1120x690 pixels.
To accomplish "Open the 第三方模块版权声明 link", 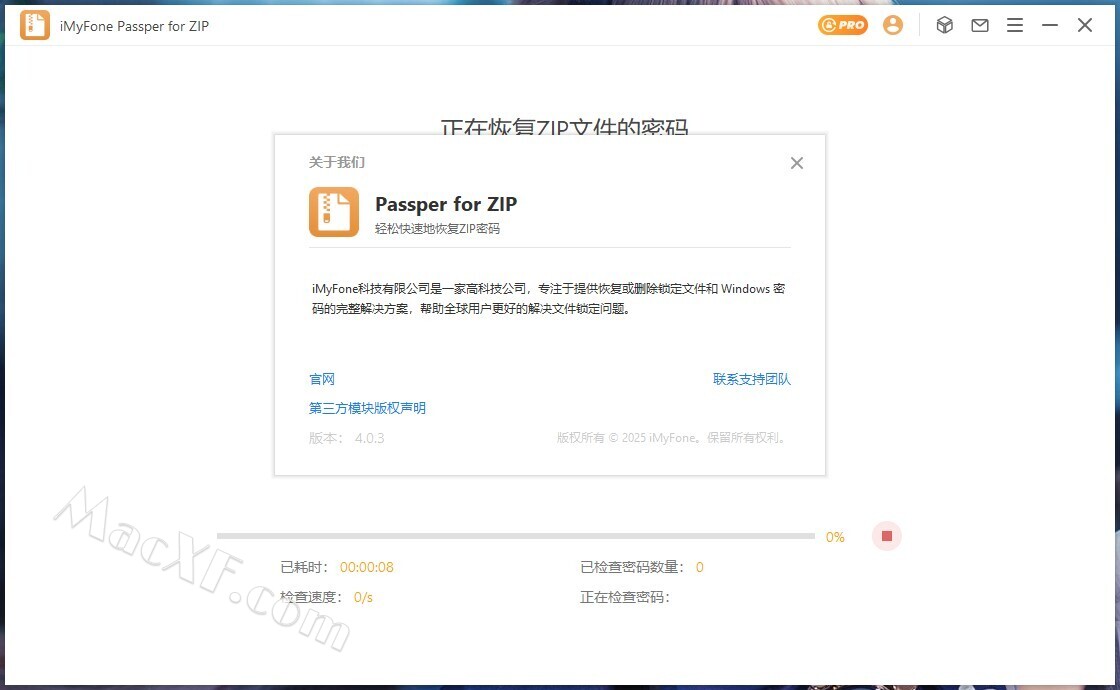I will click(x=367, y=408).
